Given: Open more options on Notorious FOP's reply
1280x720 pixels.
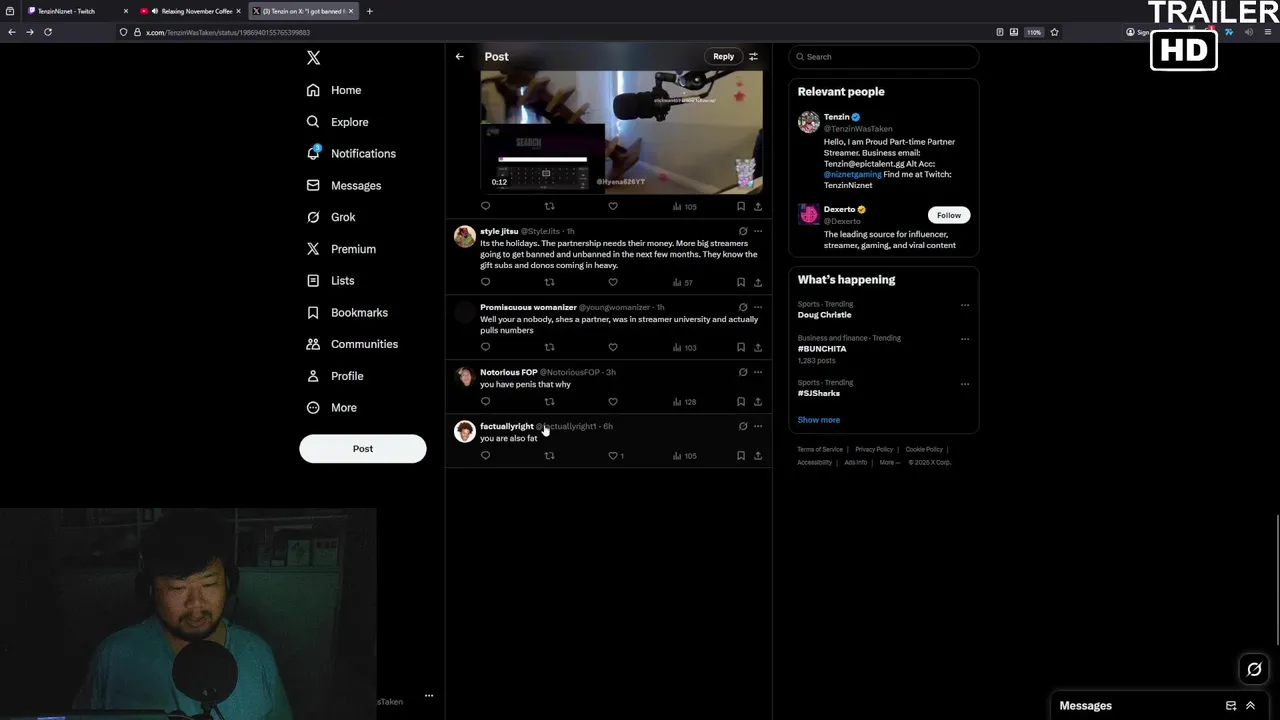Looking at the screenshot, I should tap(758, 372).
